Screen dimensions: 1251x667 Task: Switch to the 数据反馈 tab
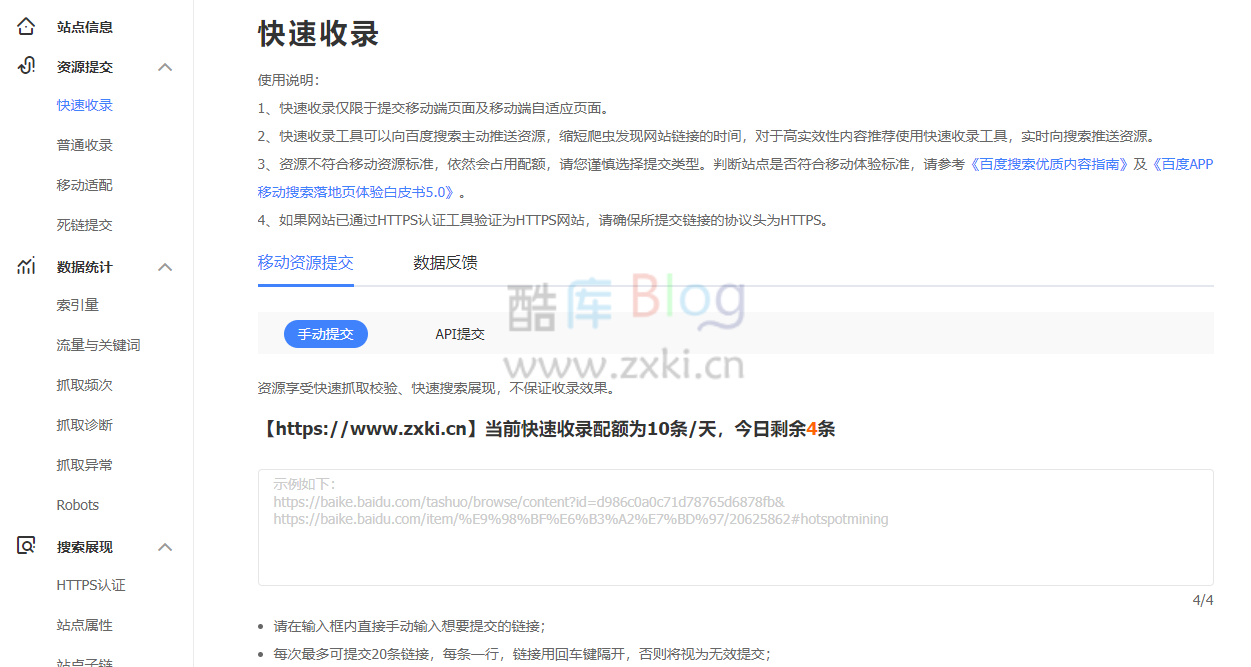(443, 262)
